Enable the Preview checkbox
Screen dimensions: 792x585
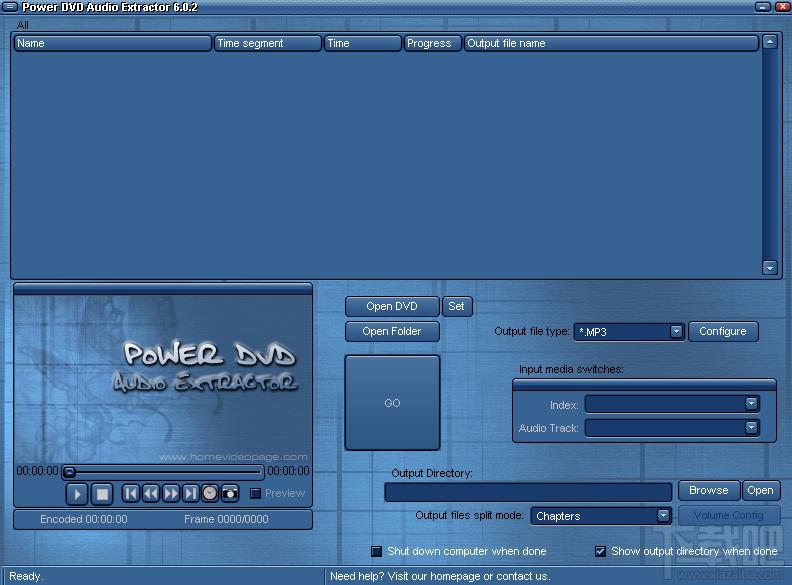click(256, 493)
